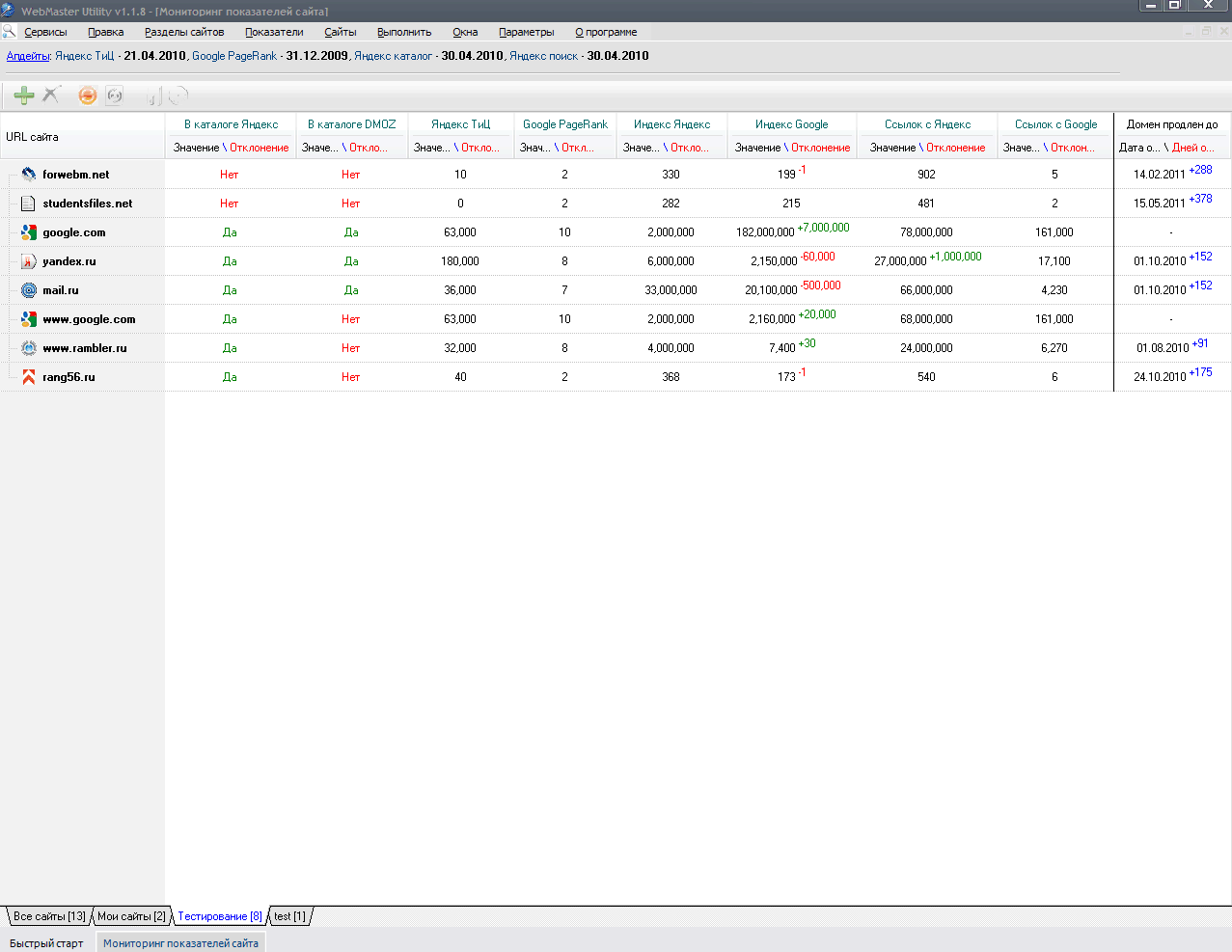
Task: Click the mail.ru @ favicon
Action: point(29,290)
